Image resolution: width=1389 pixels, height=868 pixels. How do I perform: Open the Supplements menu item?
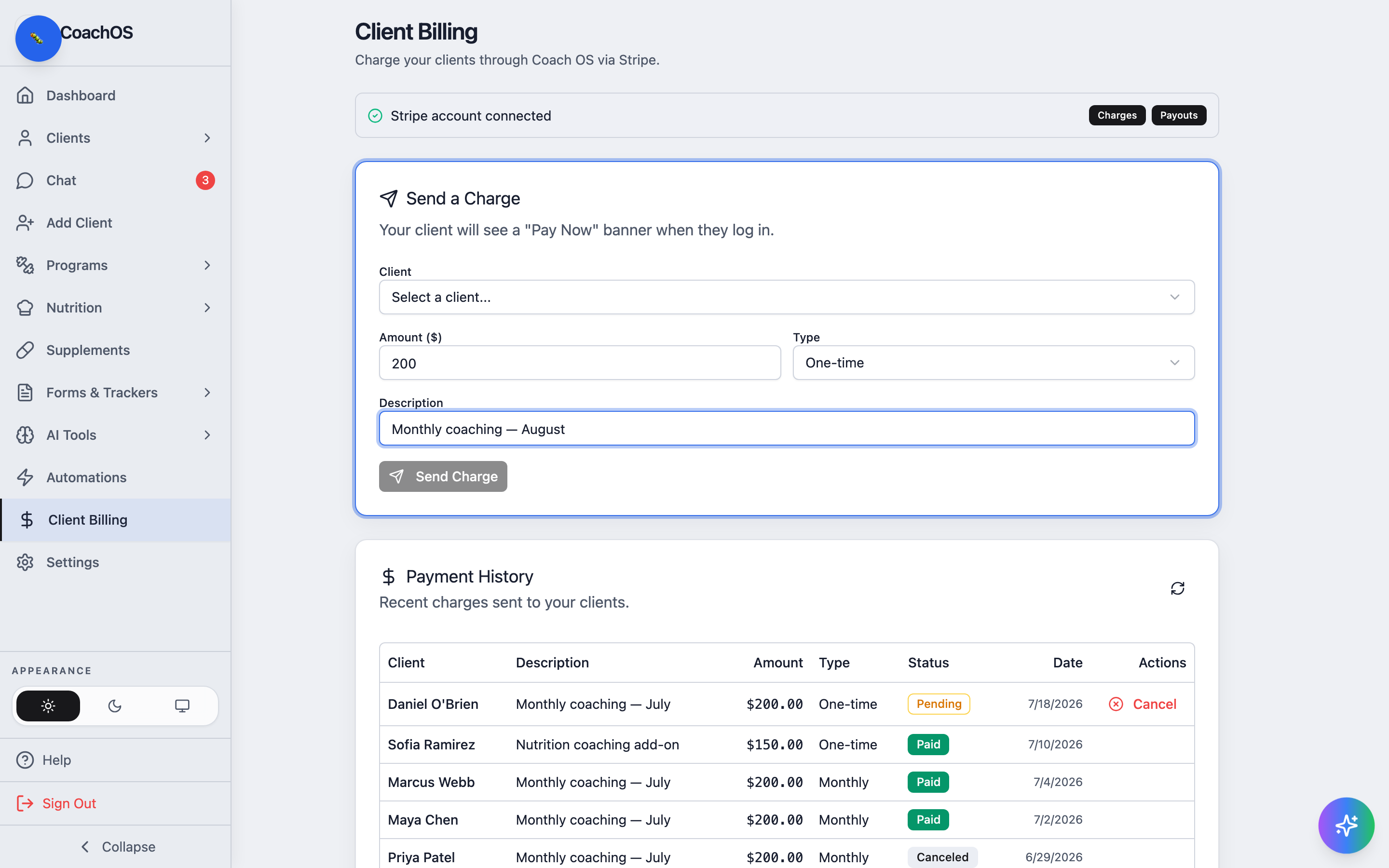tap(115, 350)
